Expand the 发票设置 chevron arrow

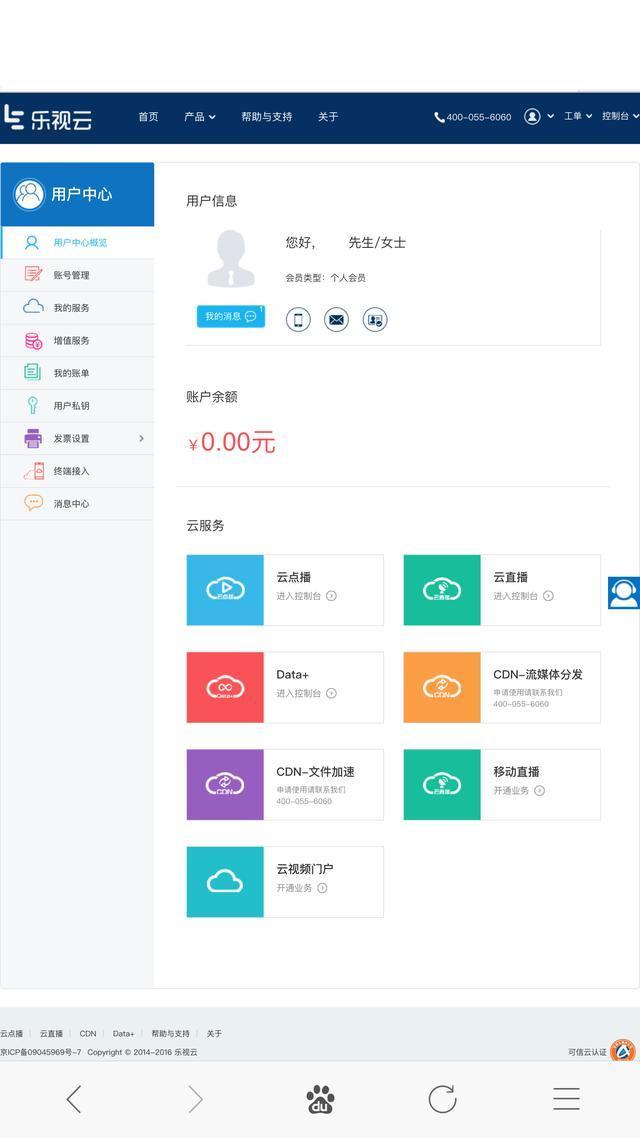[x=141, y=438]
